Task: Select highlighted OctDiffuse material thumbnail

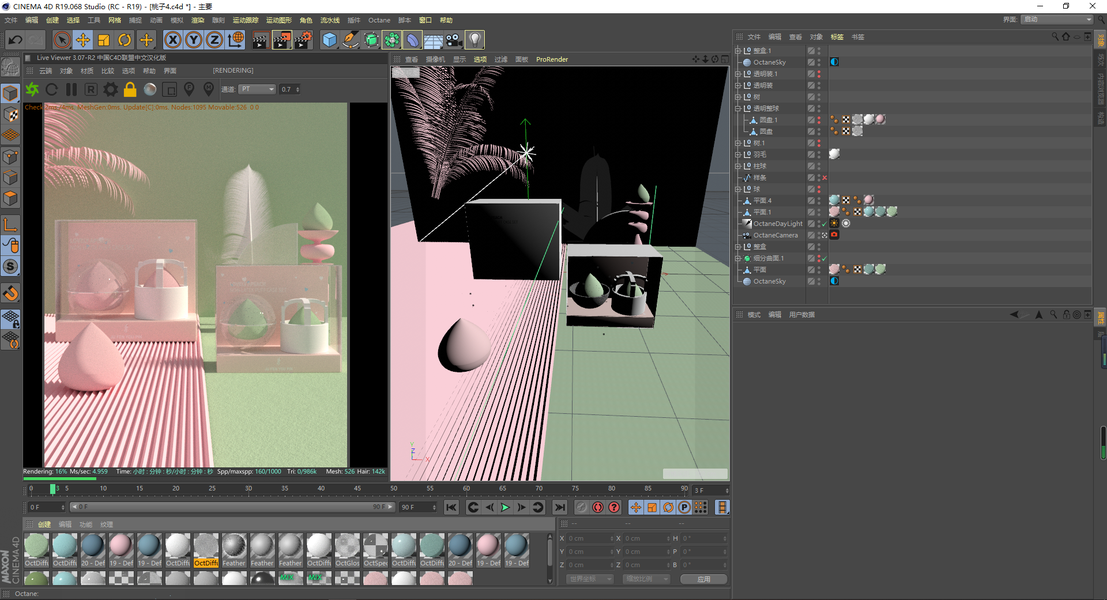Action: point(205,550)
